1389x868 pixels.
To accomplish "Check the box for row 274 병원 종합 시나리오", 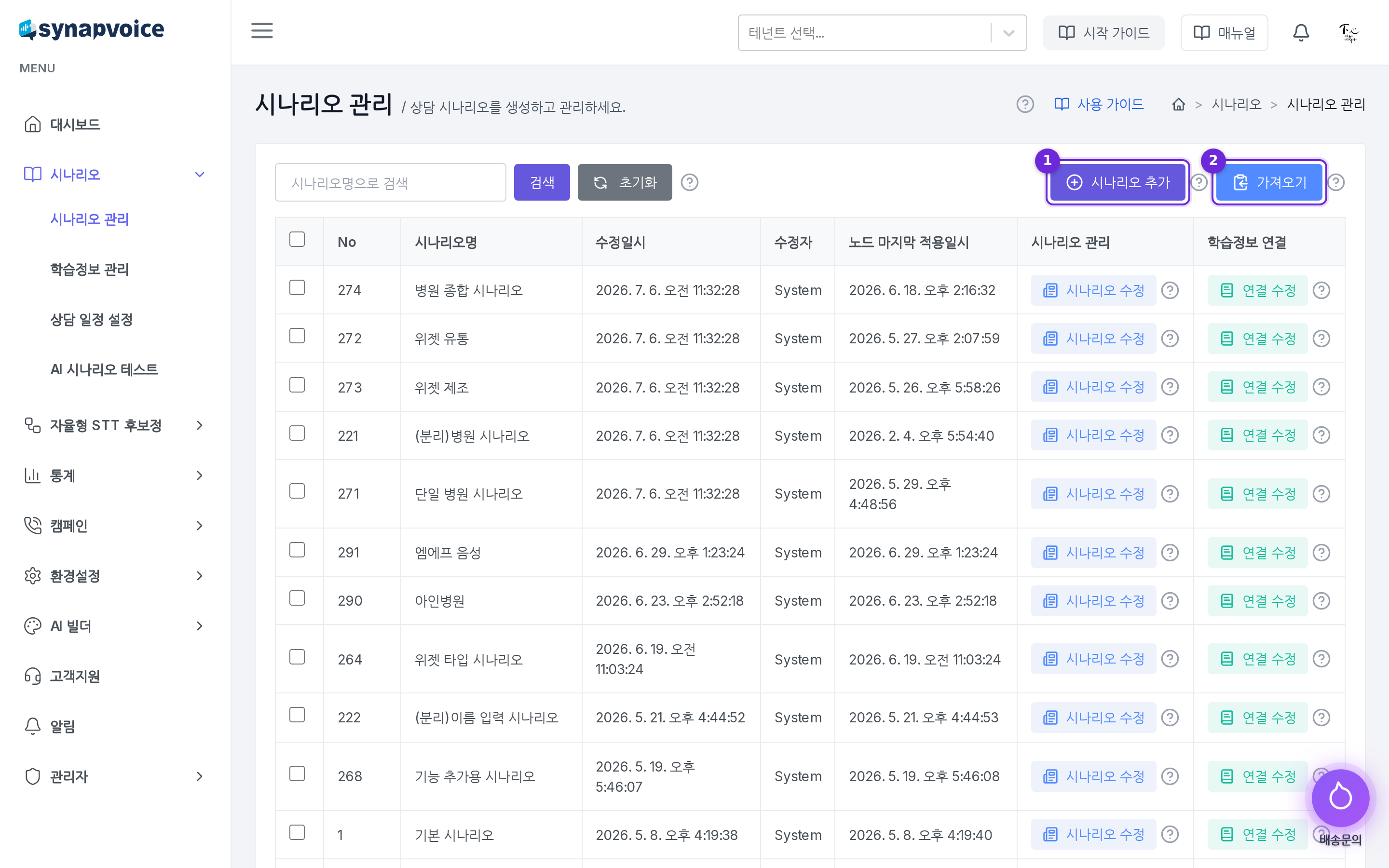I will coord(297,287).
